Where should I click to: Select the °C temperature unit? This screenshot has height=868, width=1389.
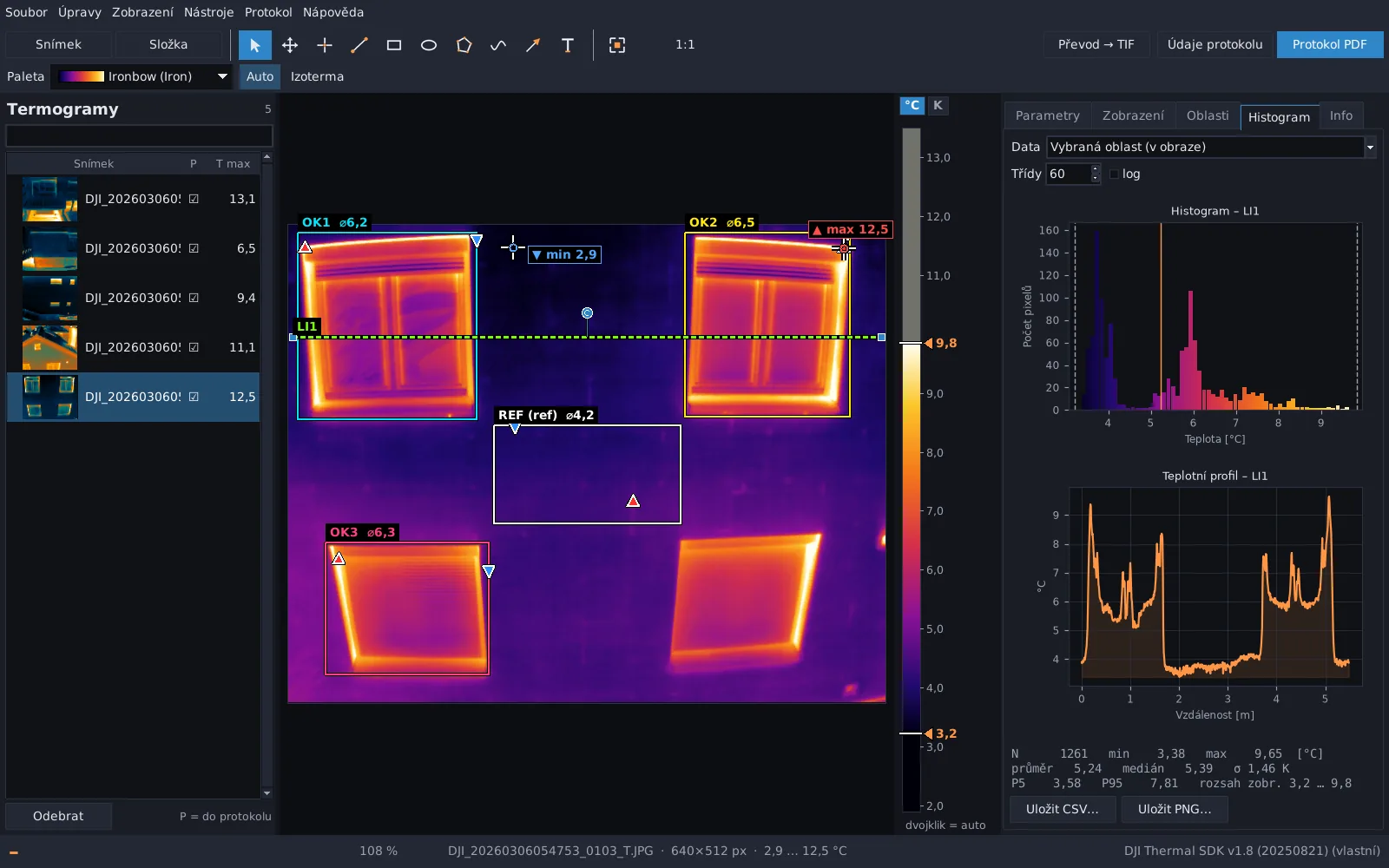pos(912,105)
